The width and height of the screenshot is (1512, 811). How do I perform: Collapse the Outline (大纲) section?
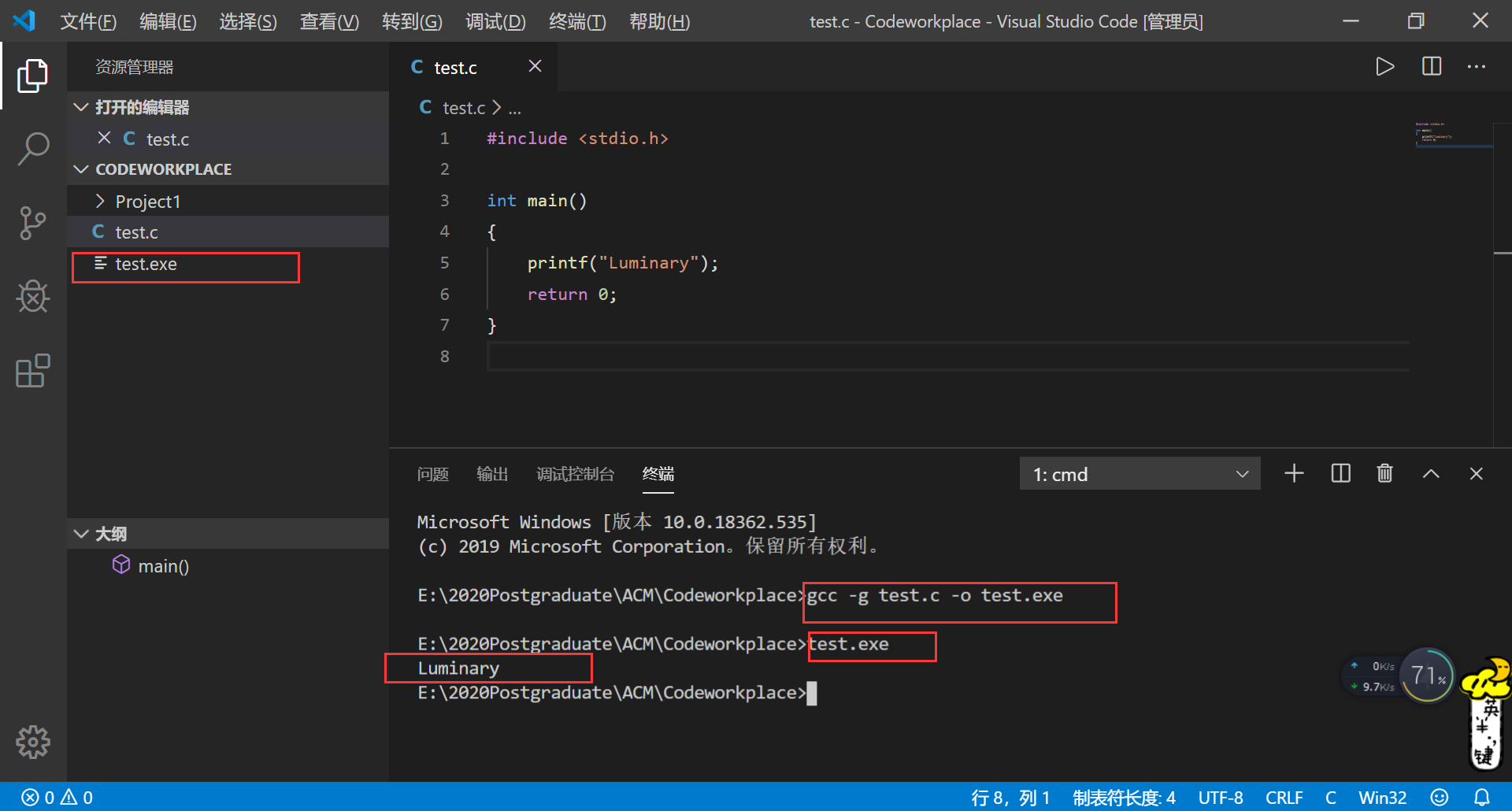[80, 534]
